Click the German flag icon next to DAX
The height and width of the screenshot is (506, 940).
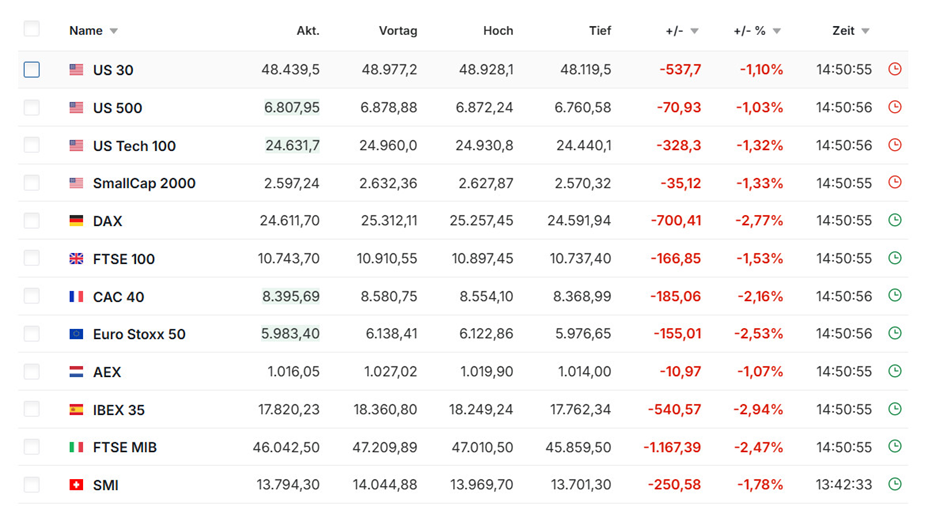coord(76,221)
